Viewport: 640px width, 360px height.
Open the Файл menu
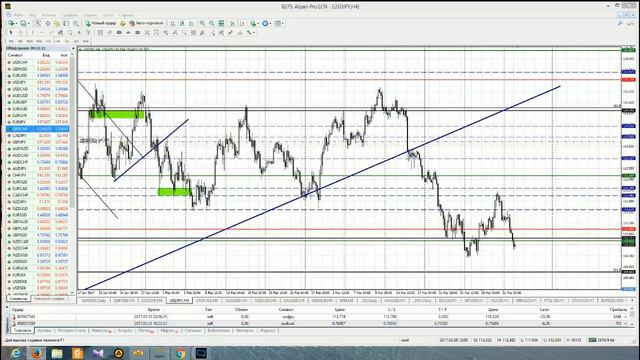[x=18, y=15]
